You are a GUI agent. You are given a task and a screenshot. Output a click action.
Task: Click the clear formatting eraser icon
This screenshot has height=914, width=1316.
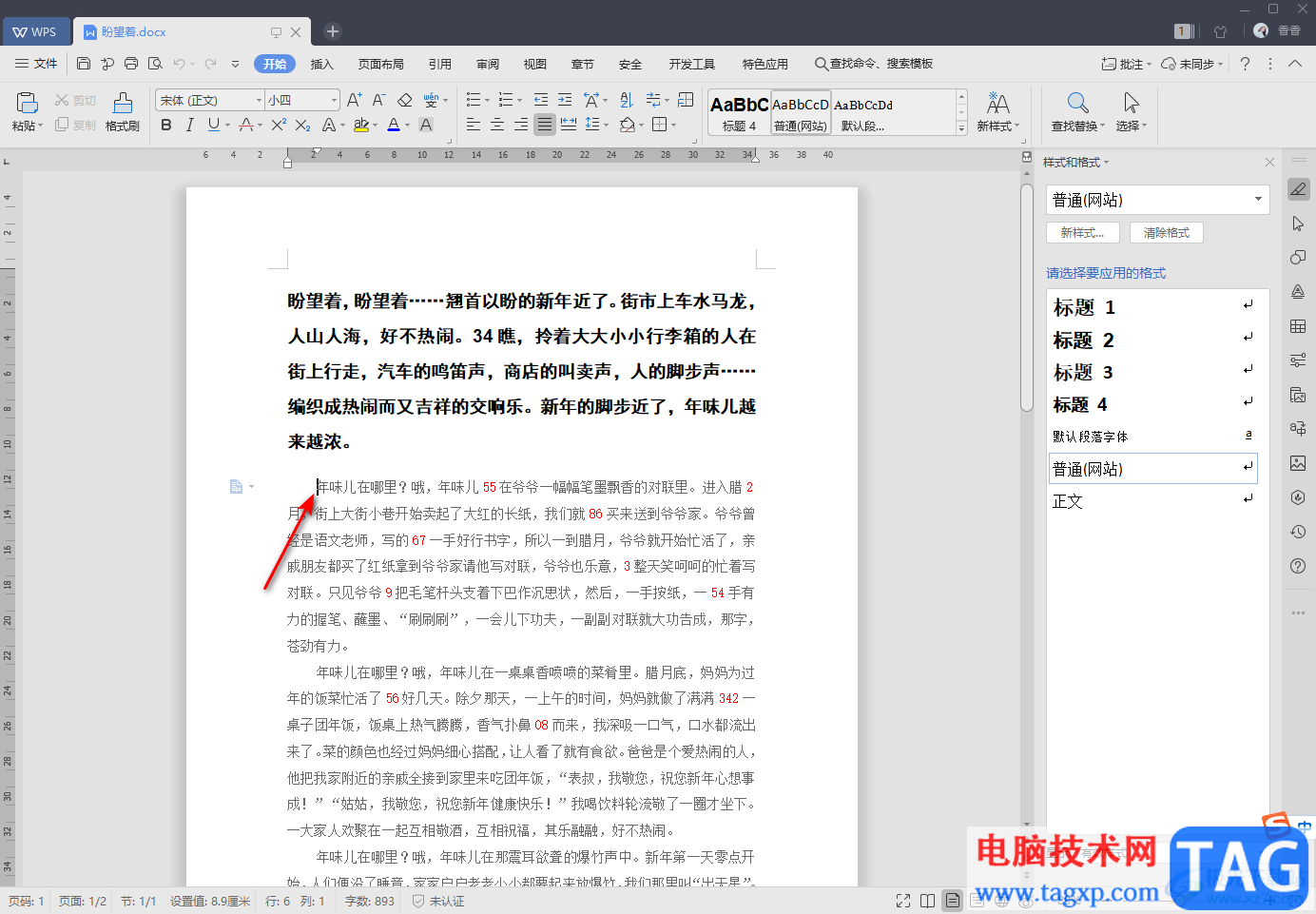point(404,100)
